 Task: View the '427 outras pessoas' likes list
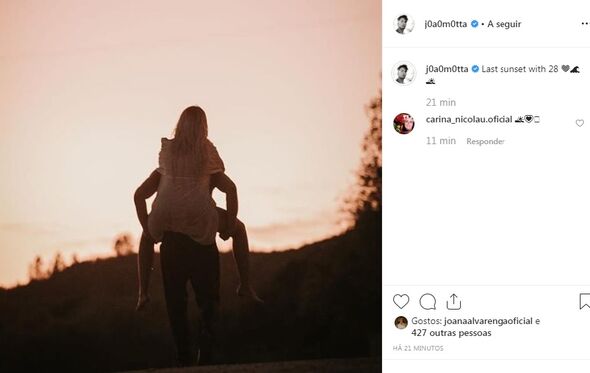click(x=451, y=333)
